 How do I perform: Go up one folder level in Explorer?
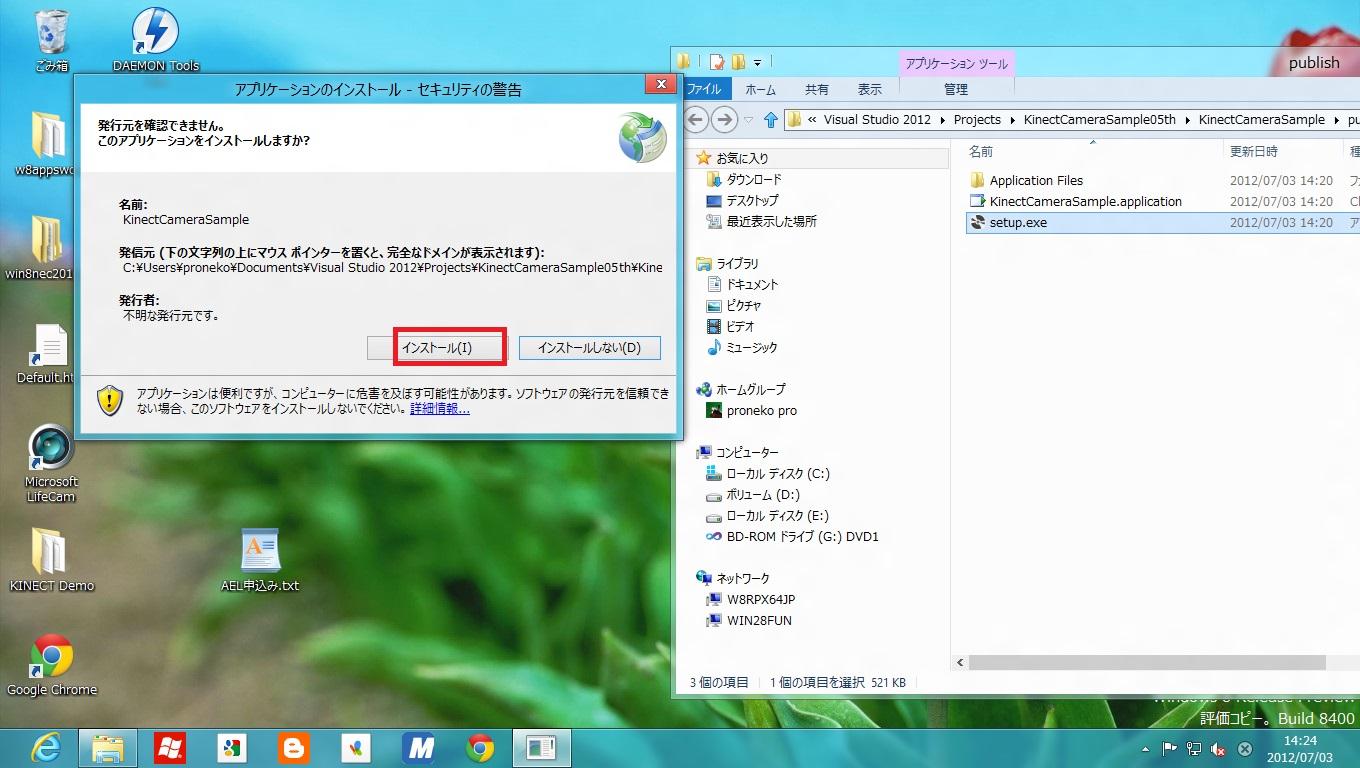(770, 120)
